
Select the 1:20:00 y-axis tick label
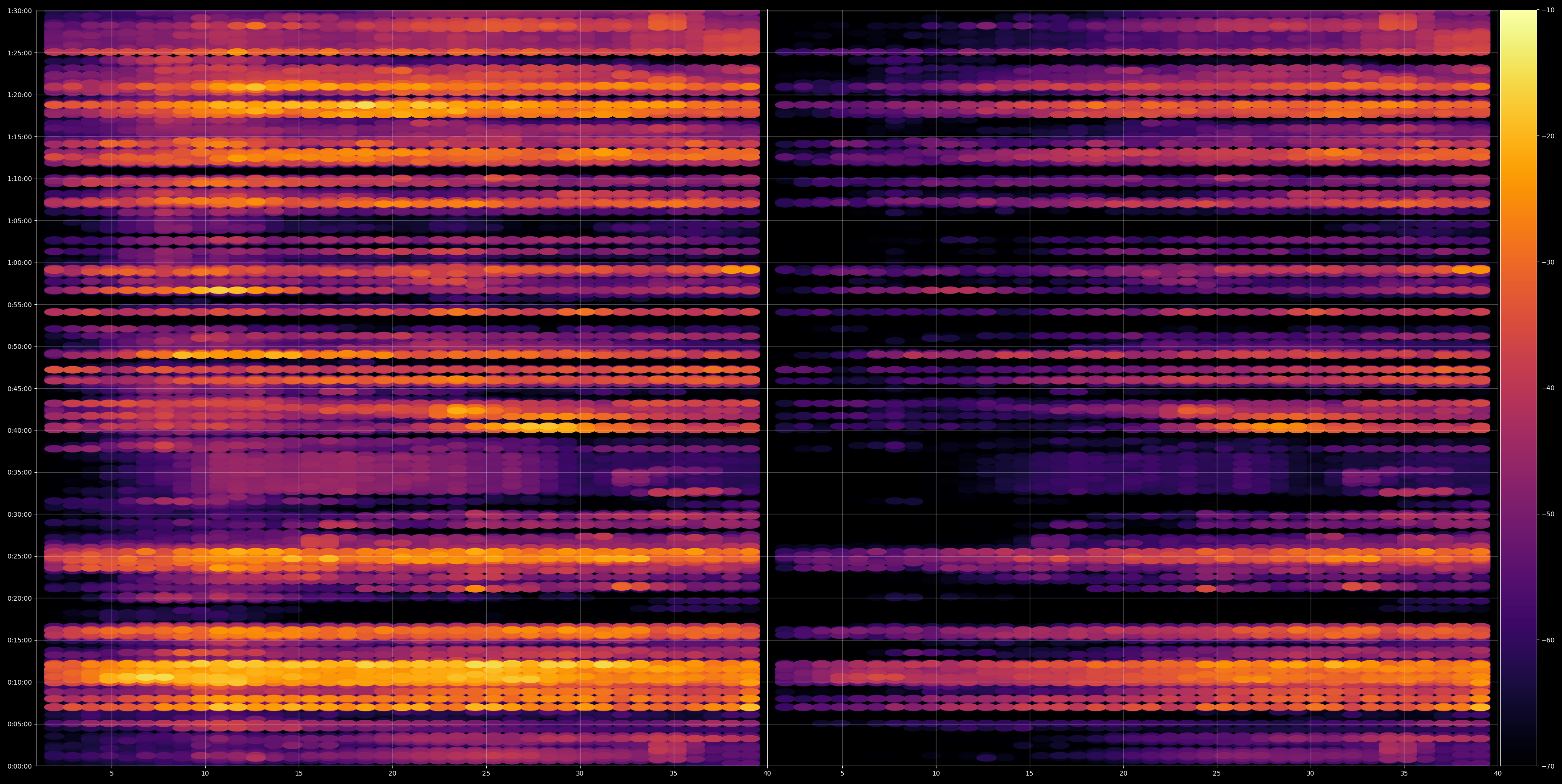pos(19,95)
